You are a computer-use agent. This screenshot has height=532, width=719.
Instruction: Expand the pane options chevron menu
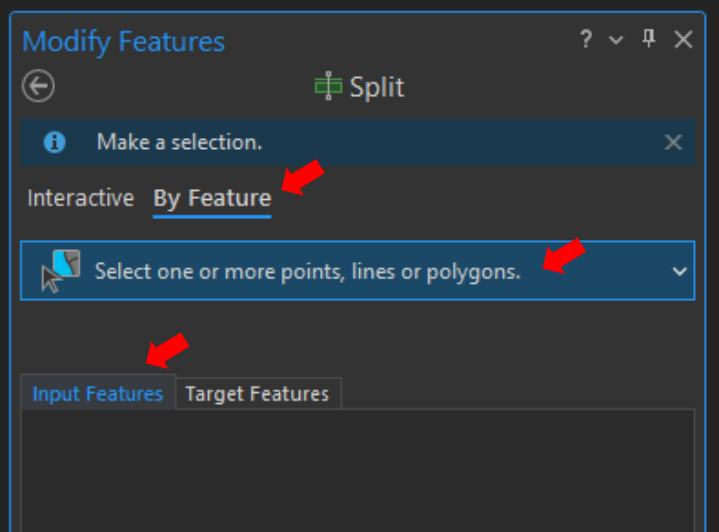(616, 40)
